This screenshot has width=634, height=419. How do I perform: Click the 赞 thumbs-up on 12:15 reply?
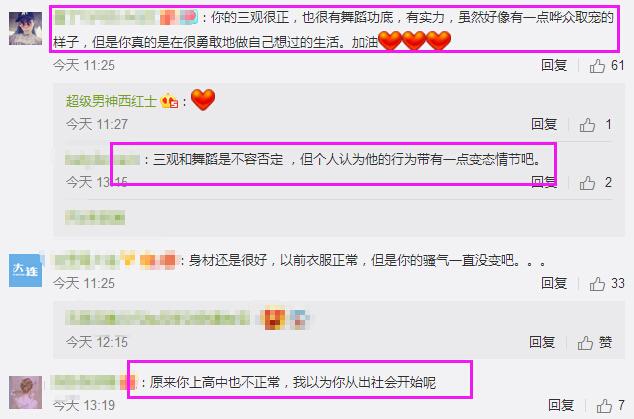pos(594,343)
